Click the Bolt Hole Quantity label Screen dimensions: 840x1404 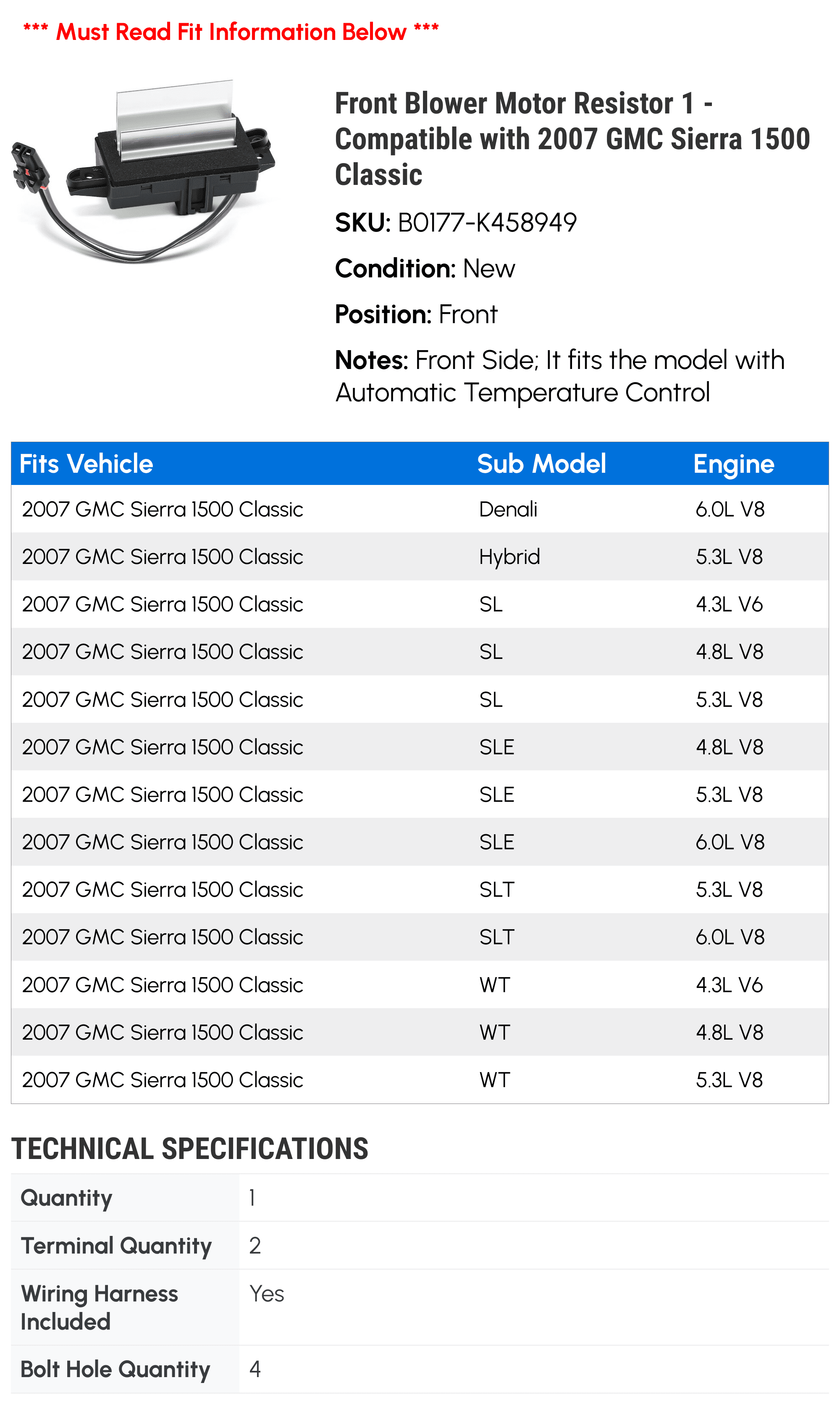coord(115,1370)
